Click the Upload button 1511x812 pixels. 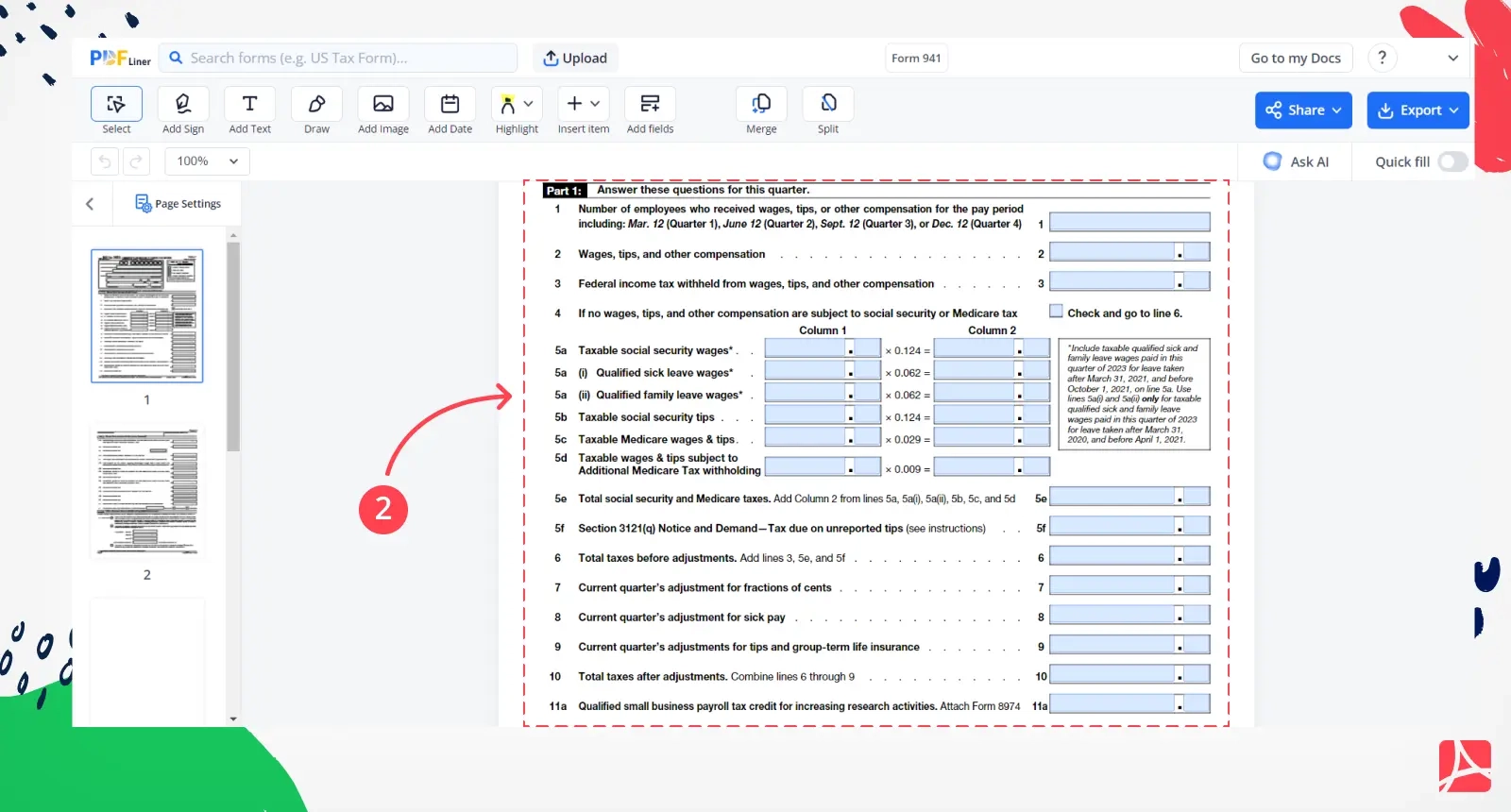(x=575, y=58)
